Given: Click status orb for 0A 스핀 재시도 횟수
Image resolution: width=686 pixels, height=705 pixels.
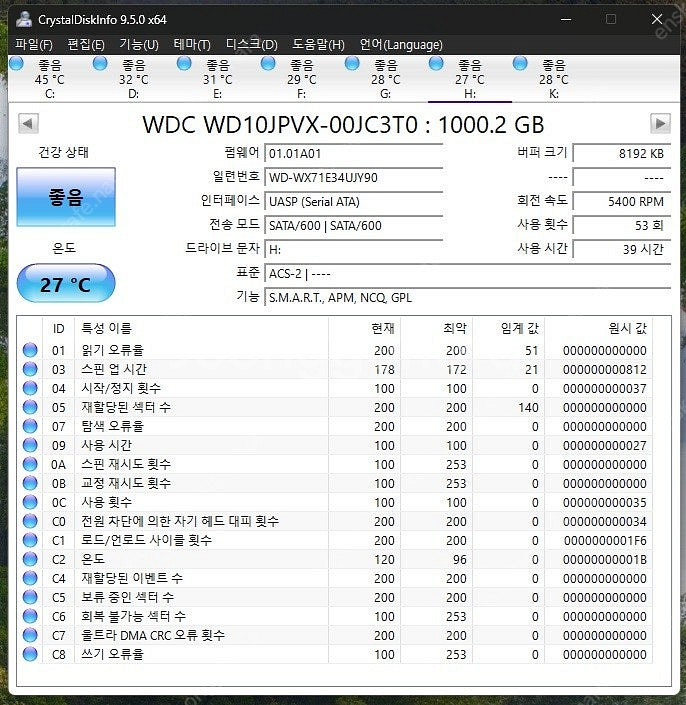Looking at the screenshot, I should click(x=30, y=464).
